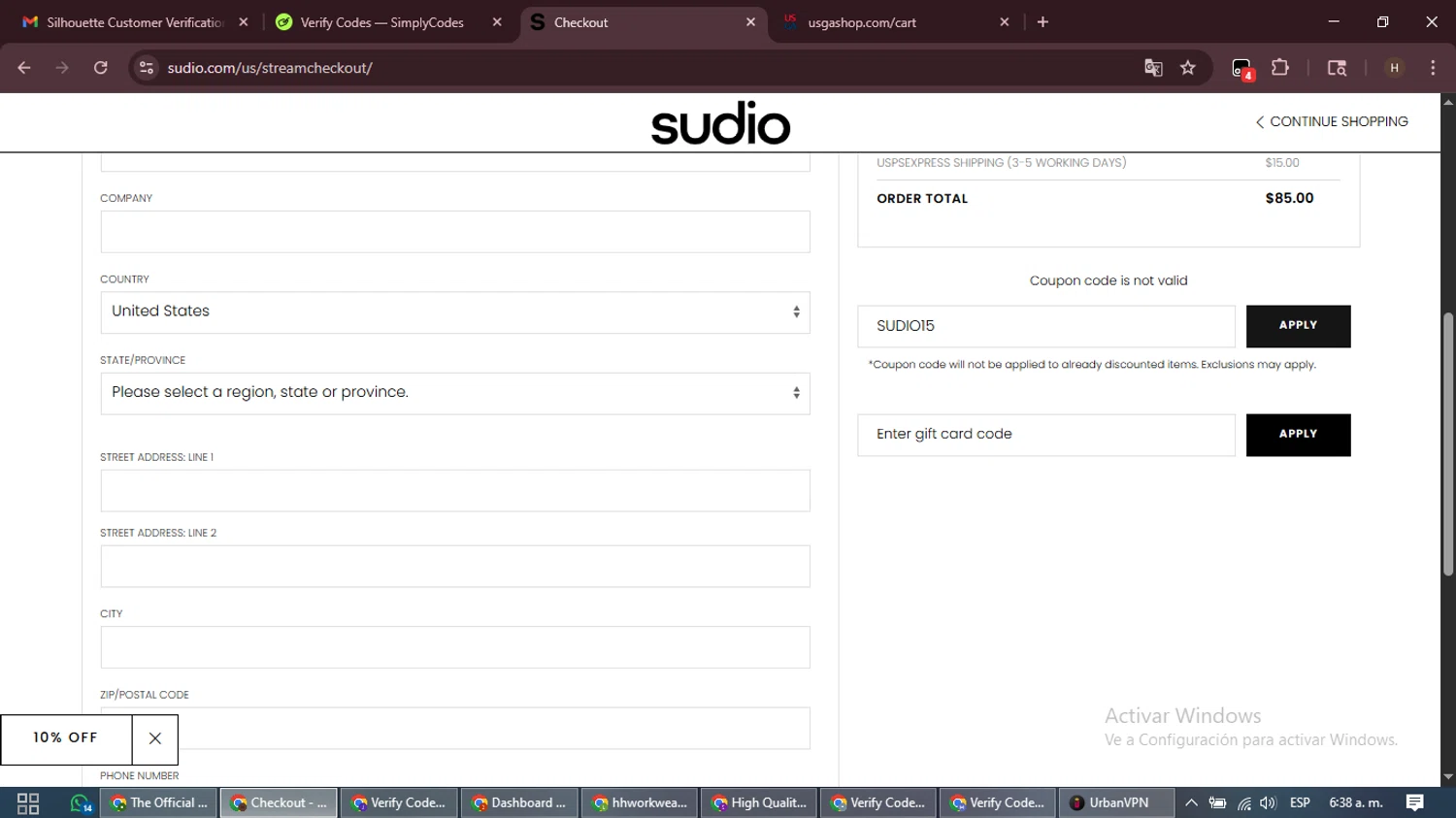Screen dimensions: 1456x818
Task: Close the usgashop.com/cart tab
Action: [1005, 22]
